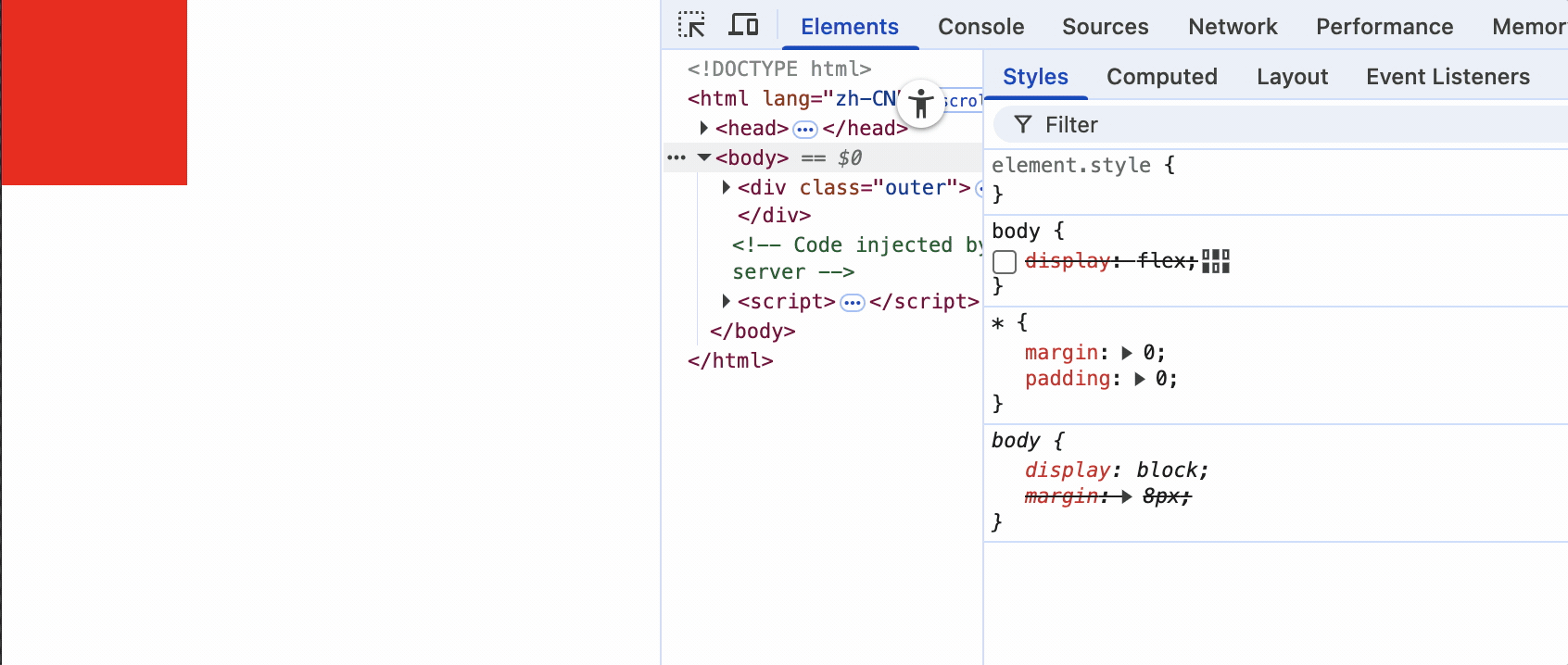Click the red square on the page
The height and width of the screenshot is (665, 1568).
pos(95,93)
